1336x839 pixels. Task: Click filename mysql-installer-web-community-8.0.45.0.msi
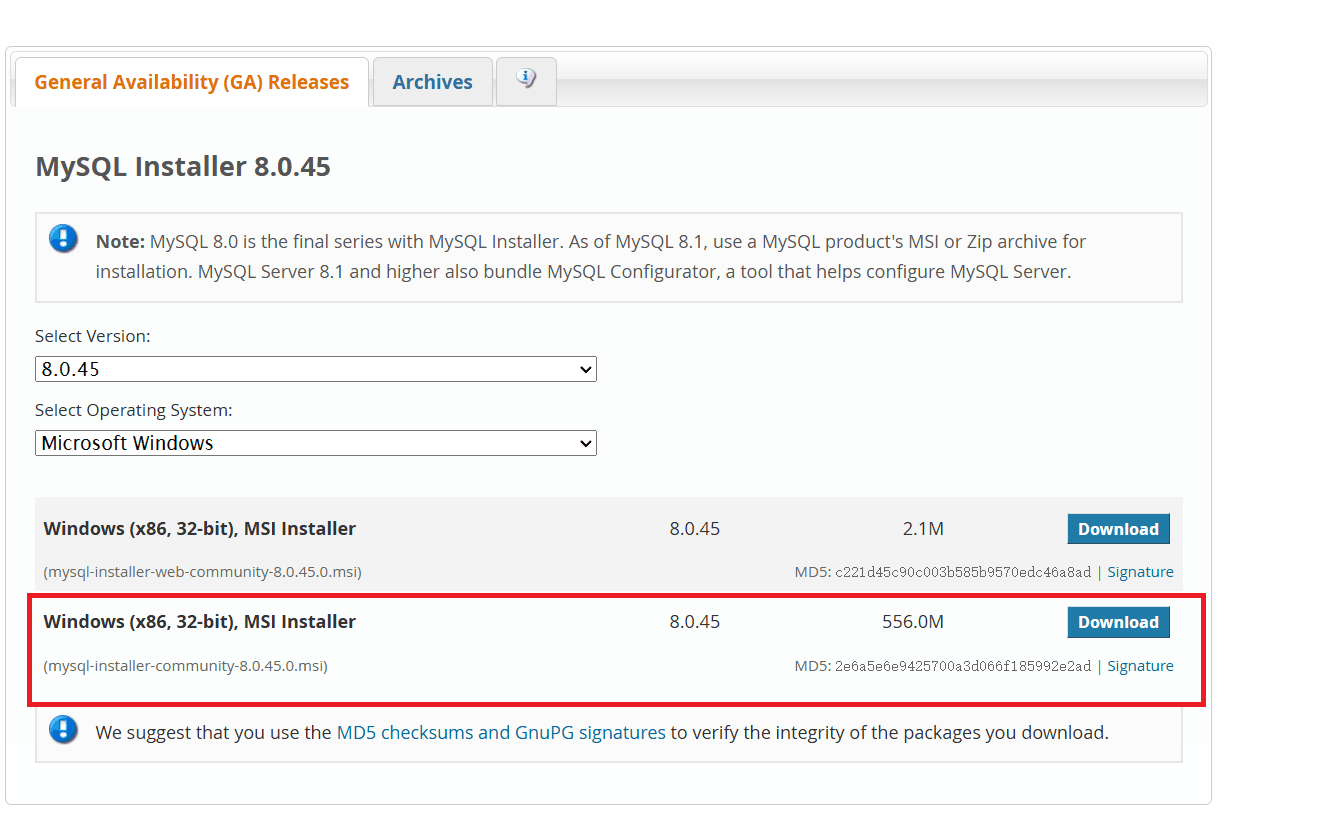203,572
